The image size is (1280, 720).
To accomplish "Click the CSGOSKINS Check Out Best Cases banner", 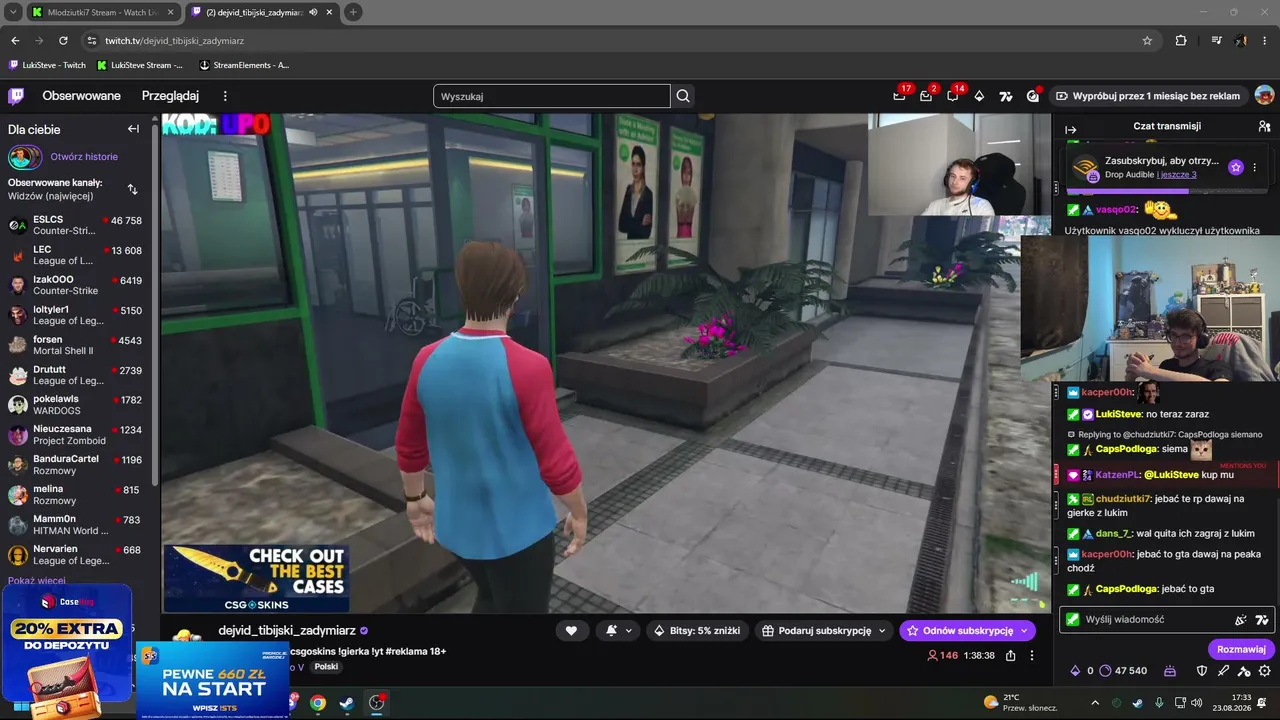I will click(x=256, y=578).
